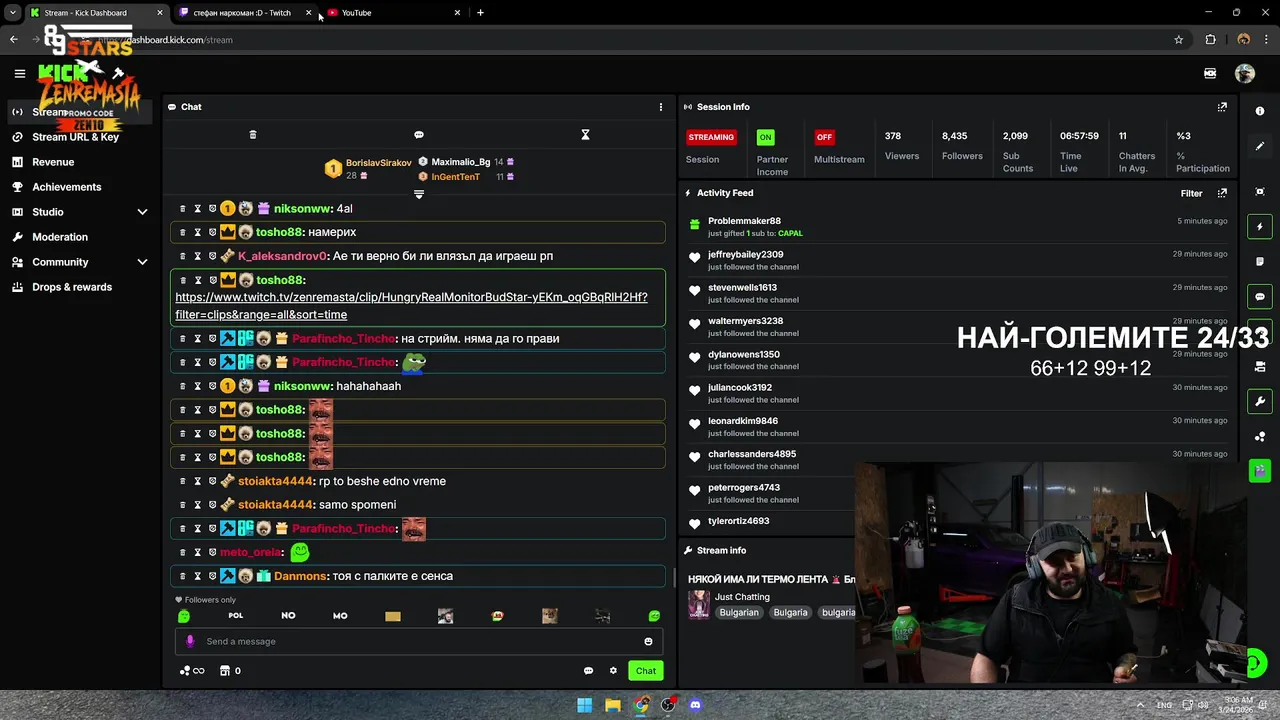The image size is (1280, 720).
Task: Click the wrench icon in right sidebar
Action: point(1260,402)
